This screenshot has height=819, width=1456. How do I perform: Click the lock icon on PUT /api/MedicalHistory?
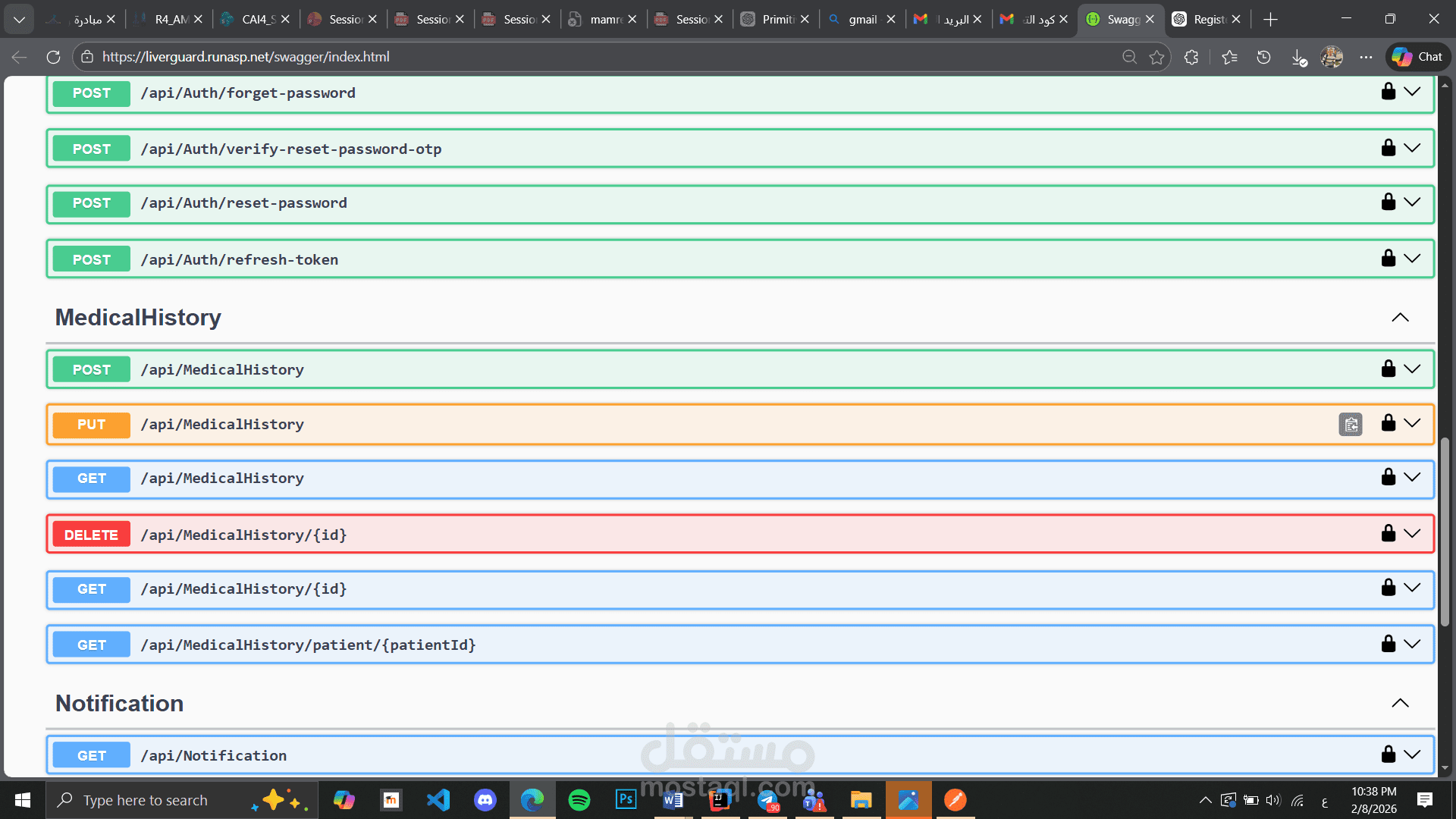pos(1388,423)
